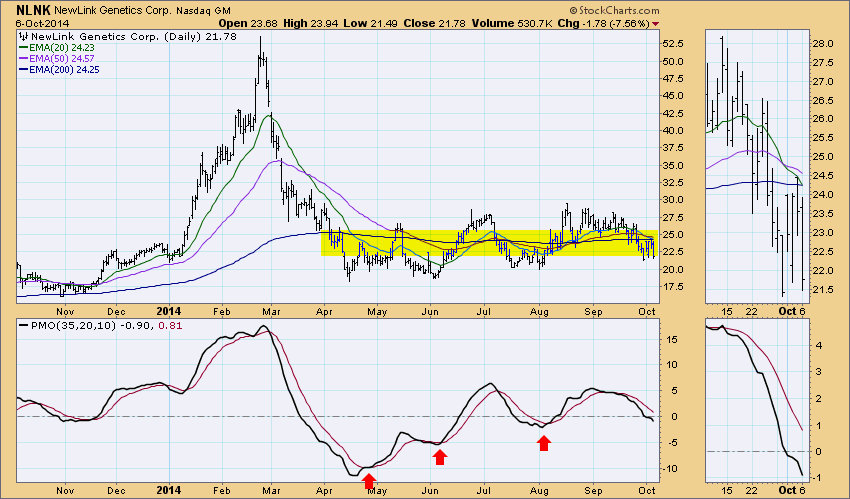Click the green EMA(20) legend line swatch
The width and height of the screenshot is (850, 499).
pyautogui.click(x=23, y=48)
